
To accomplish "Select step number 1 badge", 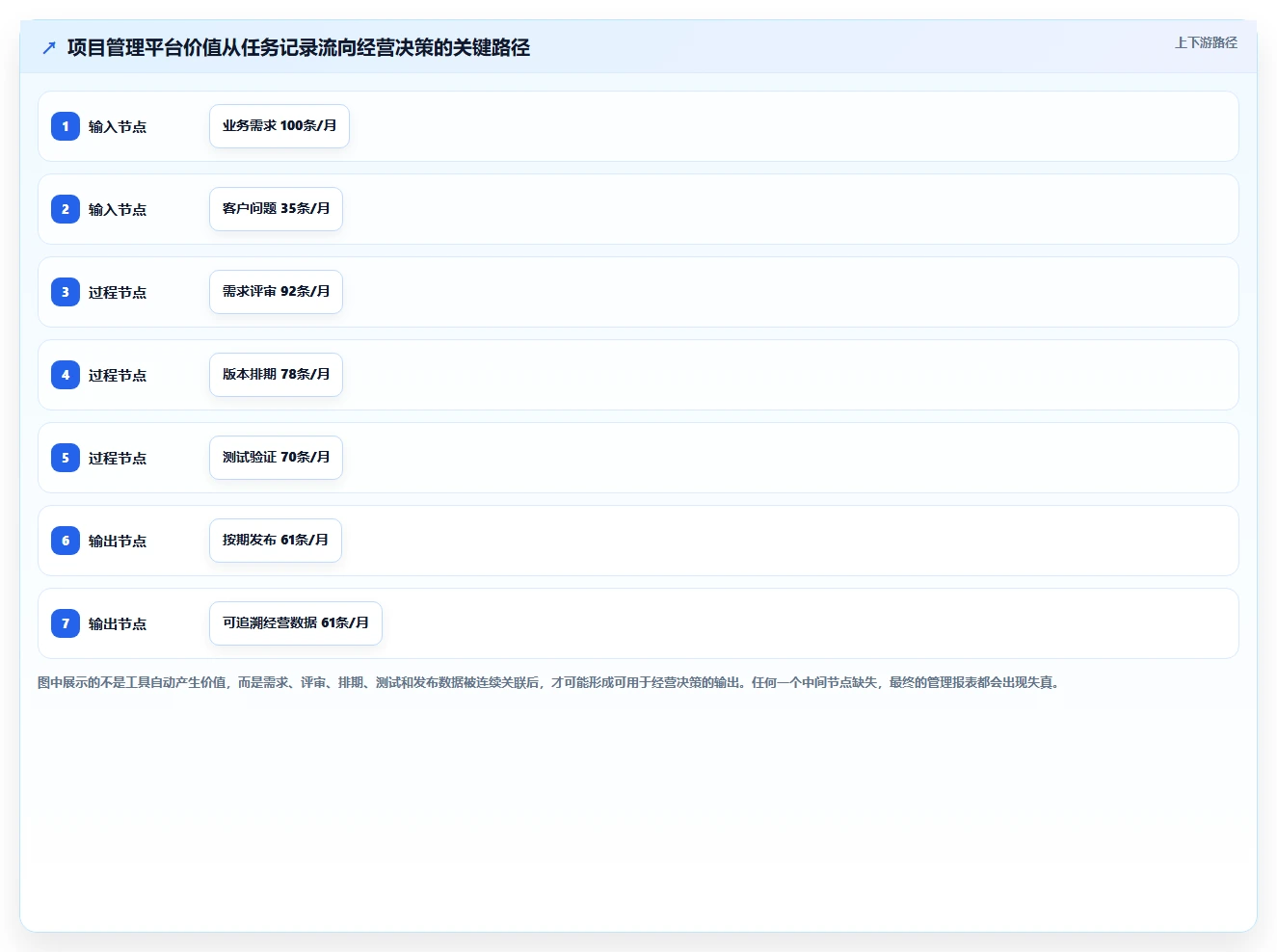I will pos(66,126).
